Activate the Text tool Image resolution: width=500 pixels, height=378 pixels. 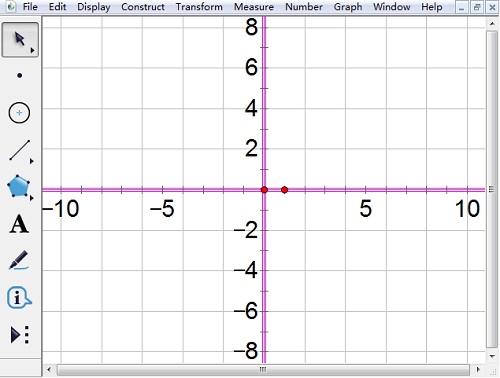click(19, 224)
